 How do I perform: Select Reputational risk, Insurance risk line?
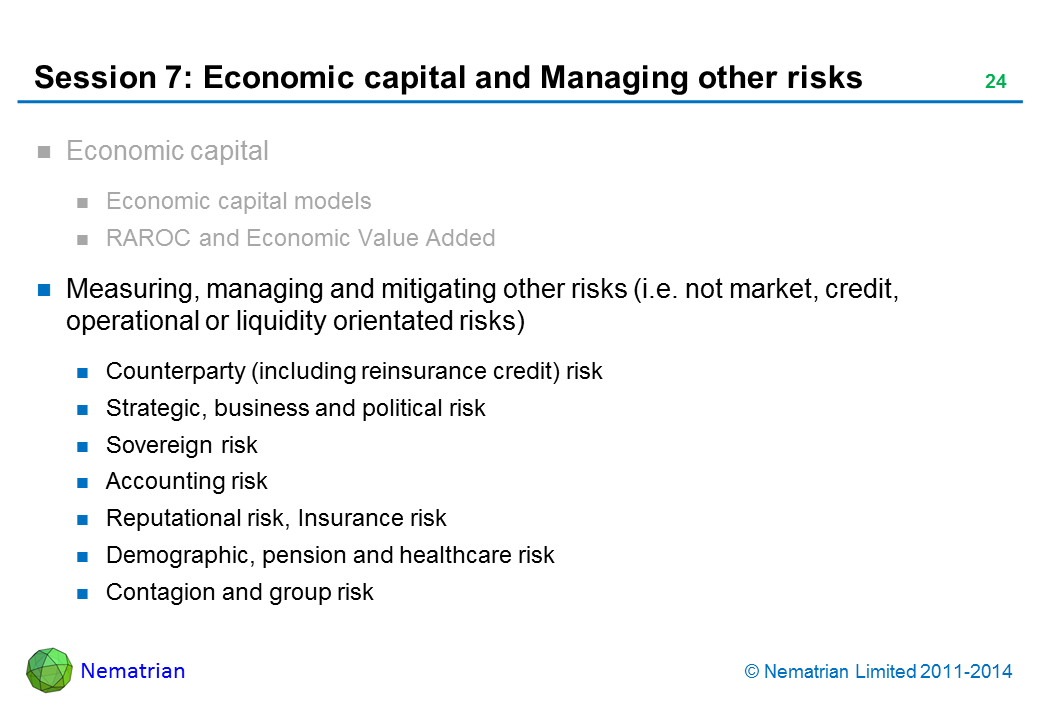click(x=276, y=518)
